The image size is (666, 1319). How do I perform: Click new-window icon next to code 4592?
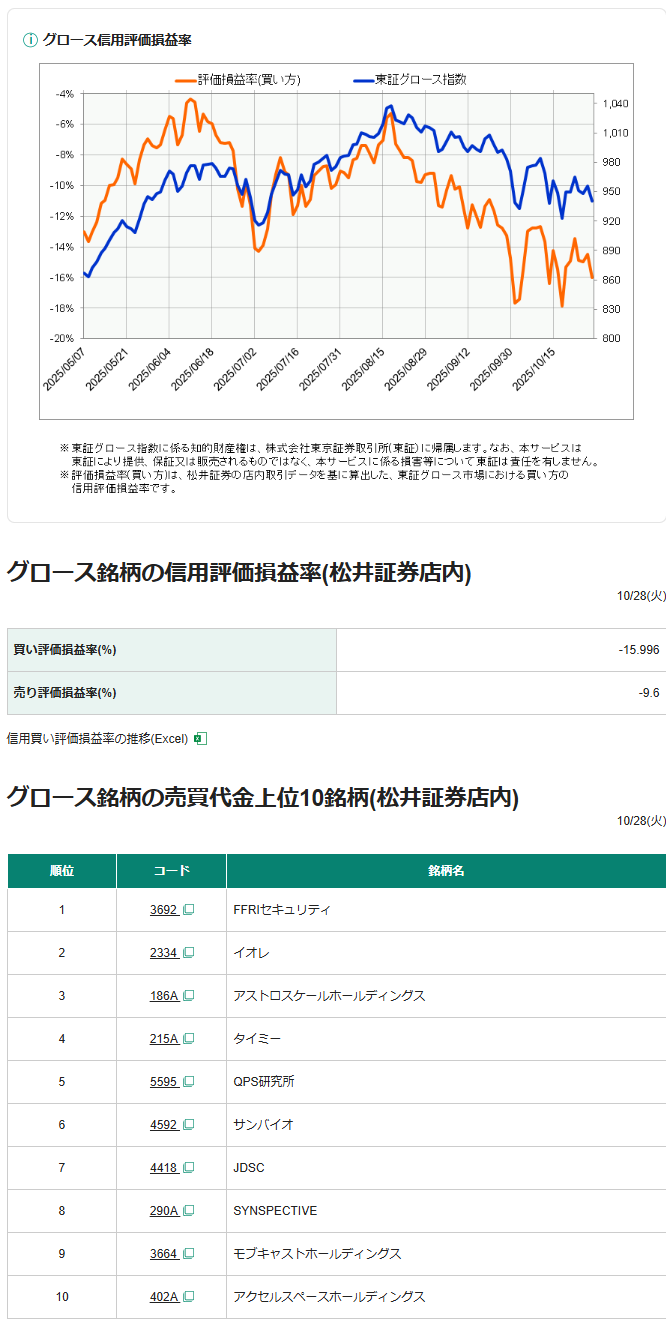pyautogui.click(x=188, y=1125)
